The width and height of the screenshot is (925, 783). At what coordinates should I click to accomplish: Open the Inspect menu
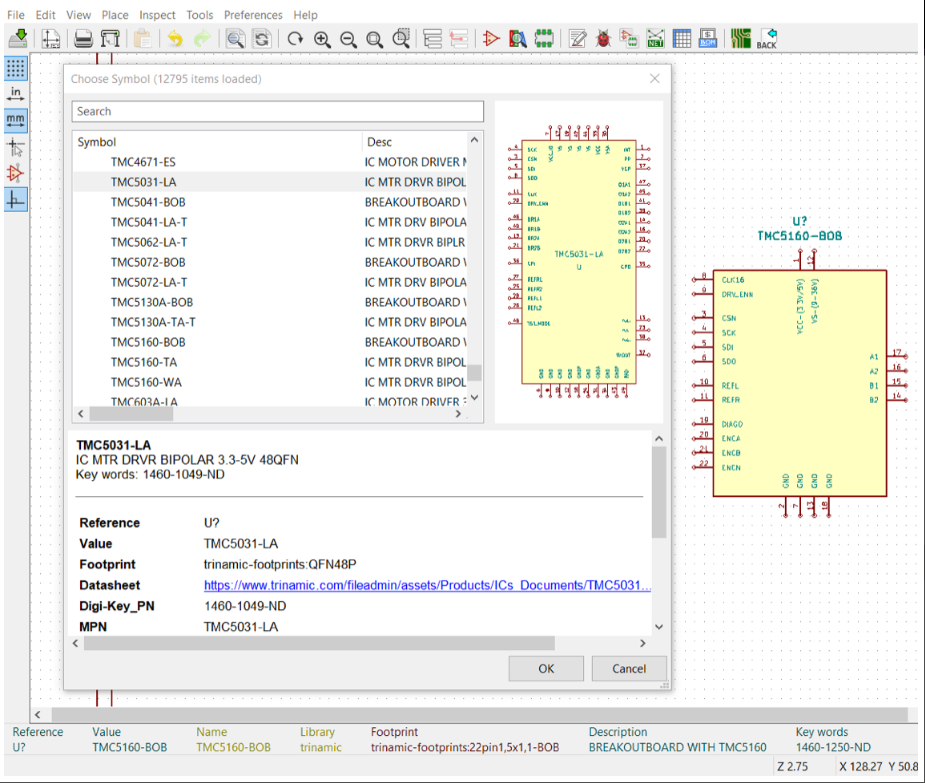[157, 15]
